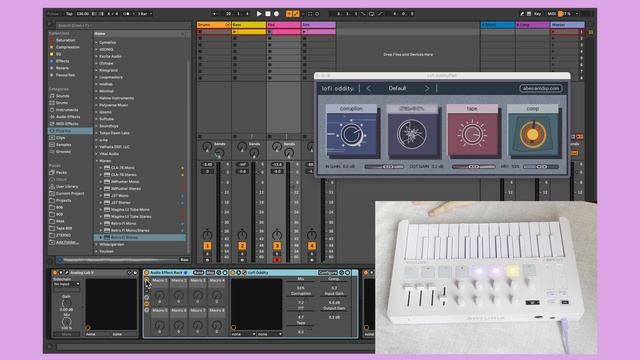Launch the first clip in Bass track
Viewport: 640px width, 360px height.
click(235, 32)
